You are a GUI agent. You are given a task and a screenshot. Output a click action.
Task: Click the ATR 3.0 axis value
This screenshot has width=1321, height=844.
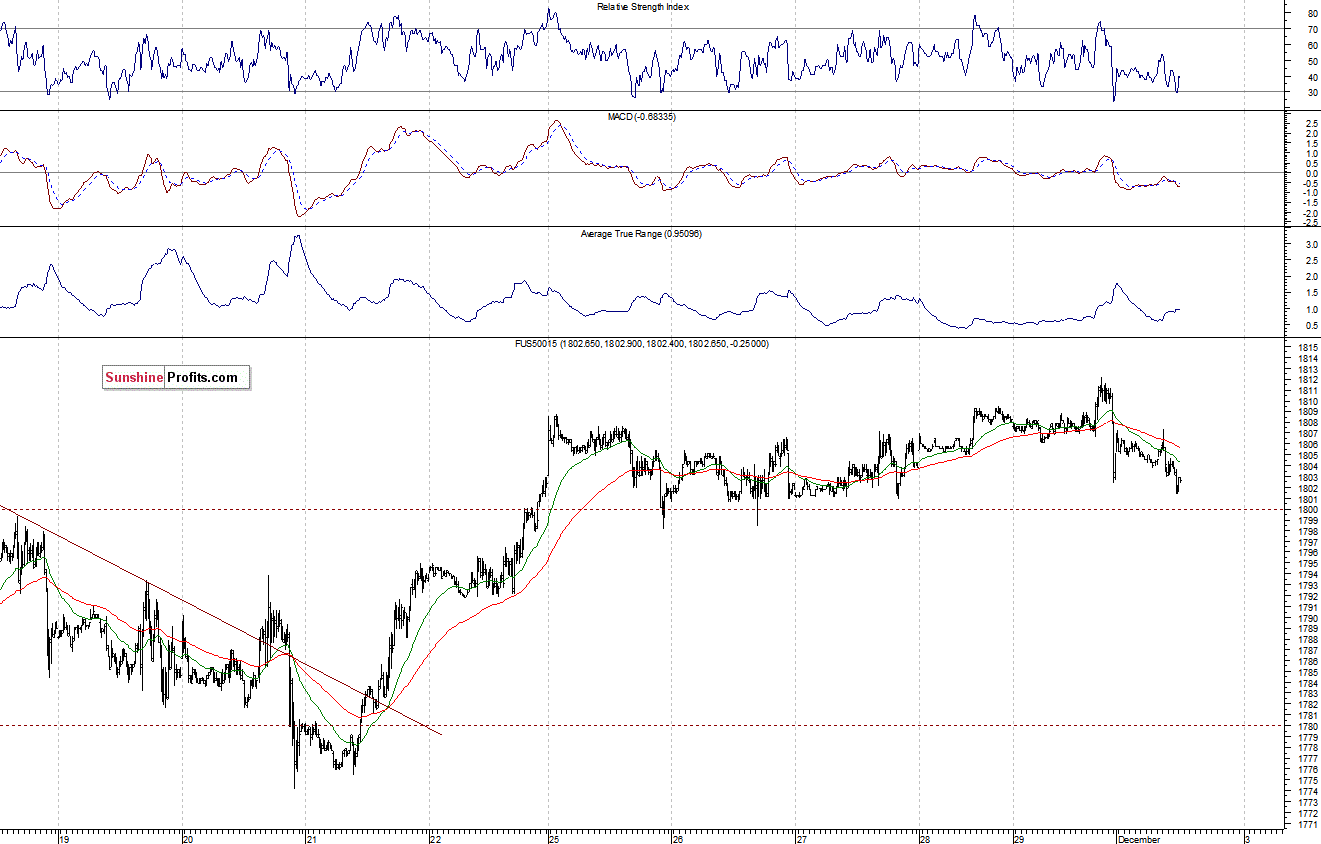tap(1310, 244)
